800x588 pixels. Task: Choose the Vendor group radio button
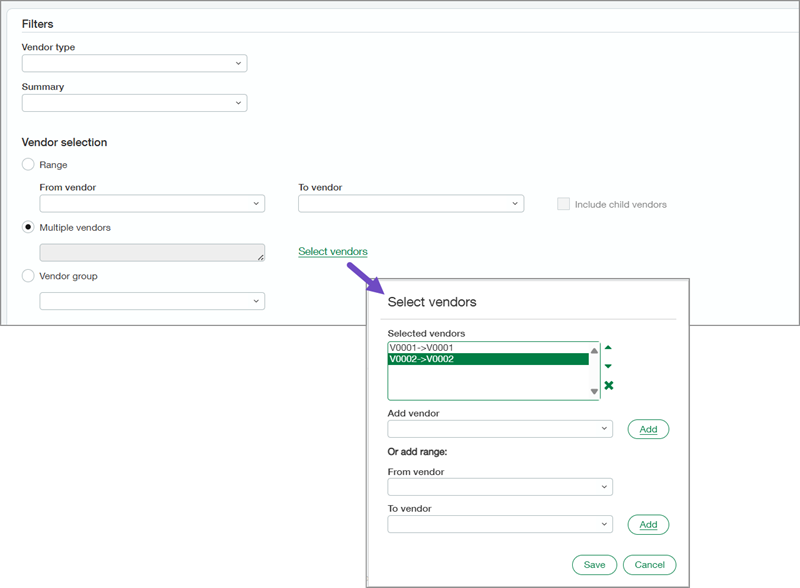coord(28,275)
